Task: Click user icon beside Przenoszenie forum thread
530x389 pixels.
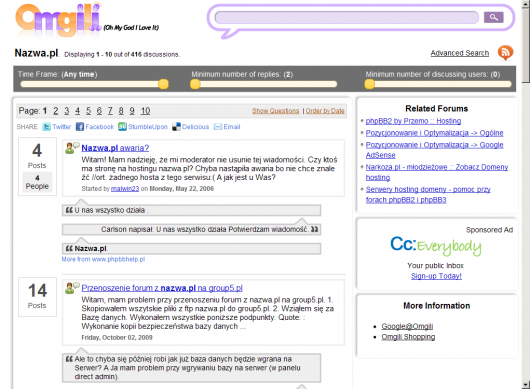Action: pyautogui.click(x=72, y=288)
